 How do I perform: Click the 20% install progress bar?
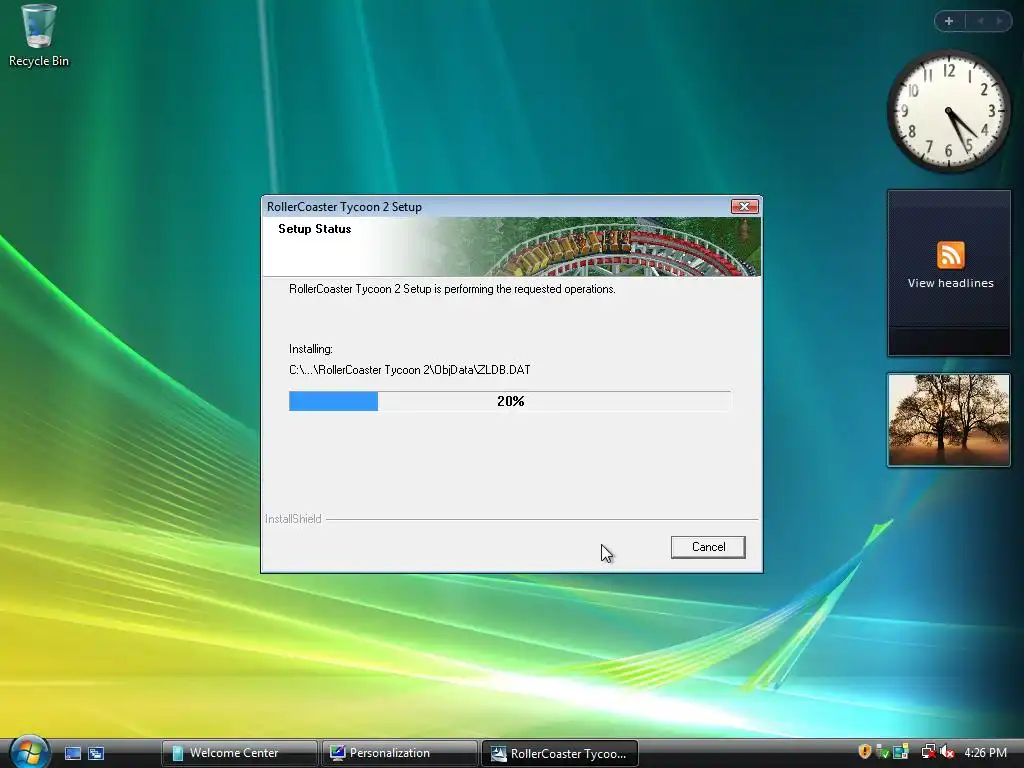coord(509,401)
